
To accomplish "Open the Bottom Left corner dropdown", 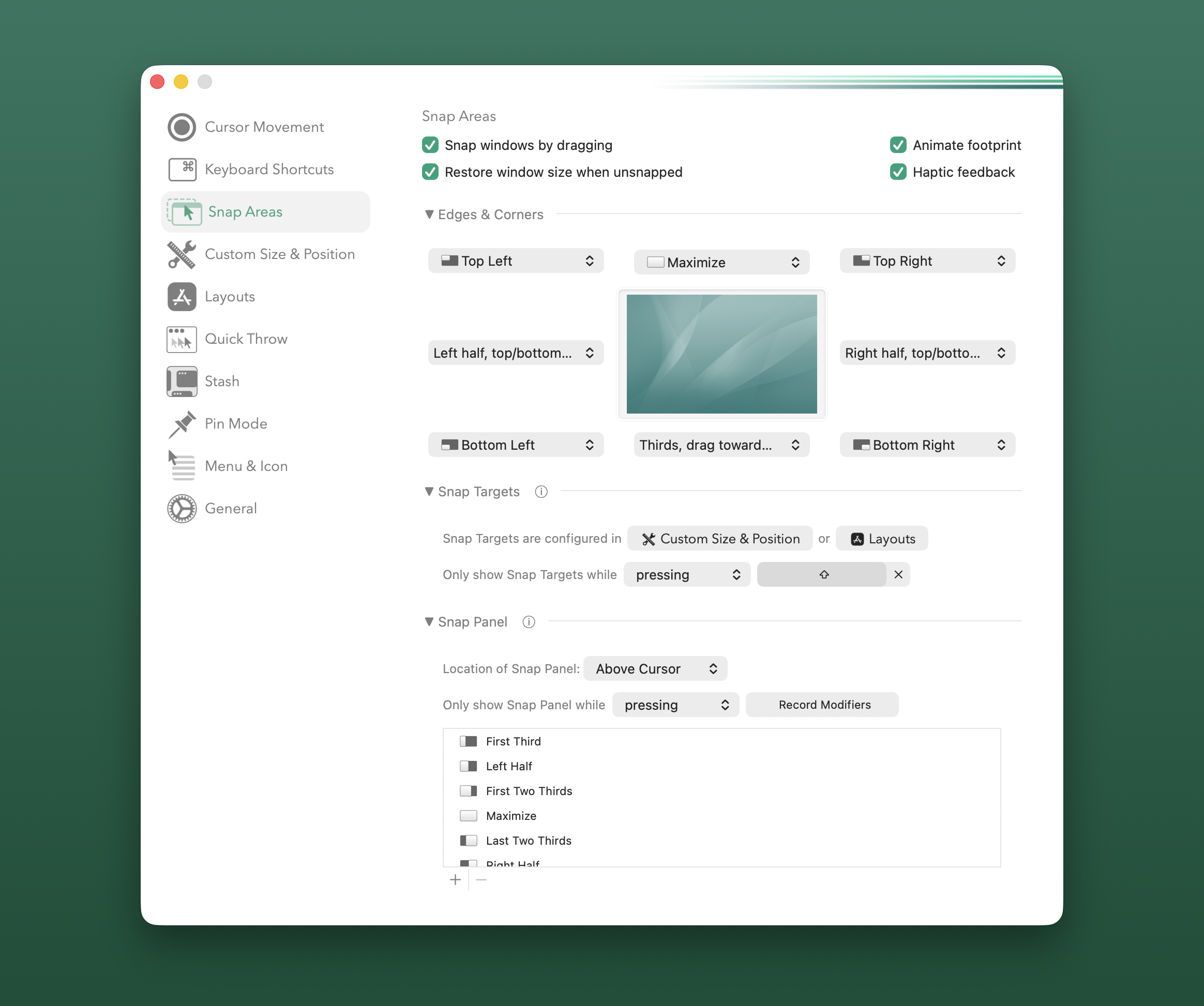I will [x=516, y=446].
